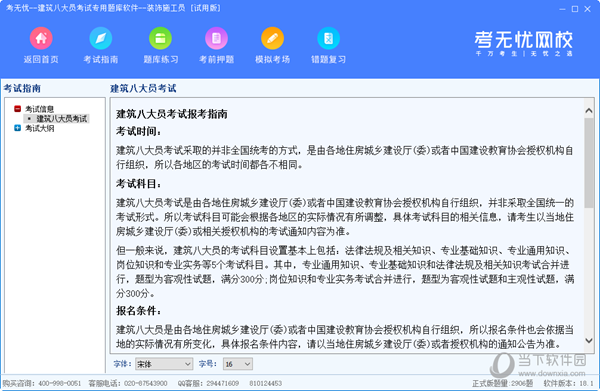The image size is (600, 391).
Task: Open the 错题复习 wrong-answer review icon
Action: click(328, 38)
